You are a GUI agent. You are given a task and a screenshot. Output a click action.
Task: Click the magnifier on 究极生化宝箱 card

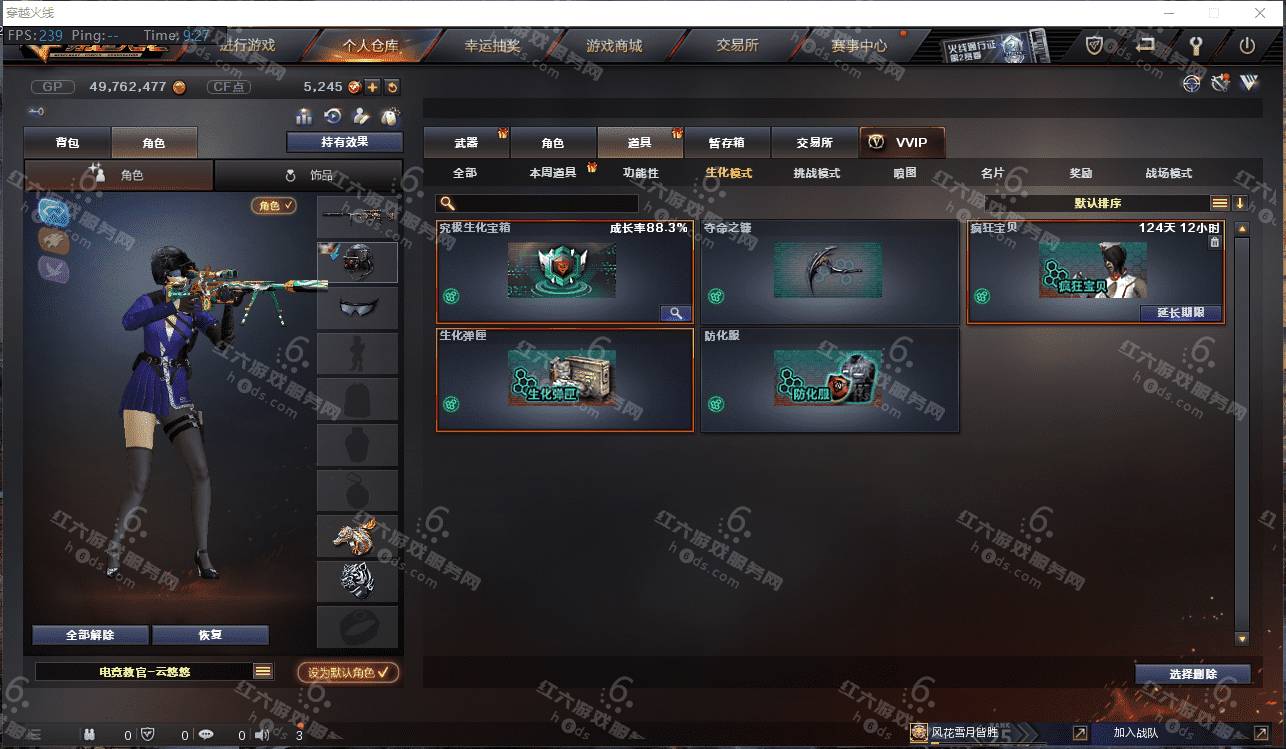[676, 313]
